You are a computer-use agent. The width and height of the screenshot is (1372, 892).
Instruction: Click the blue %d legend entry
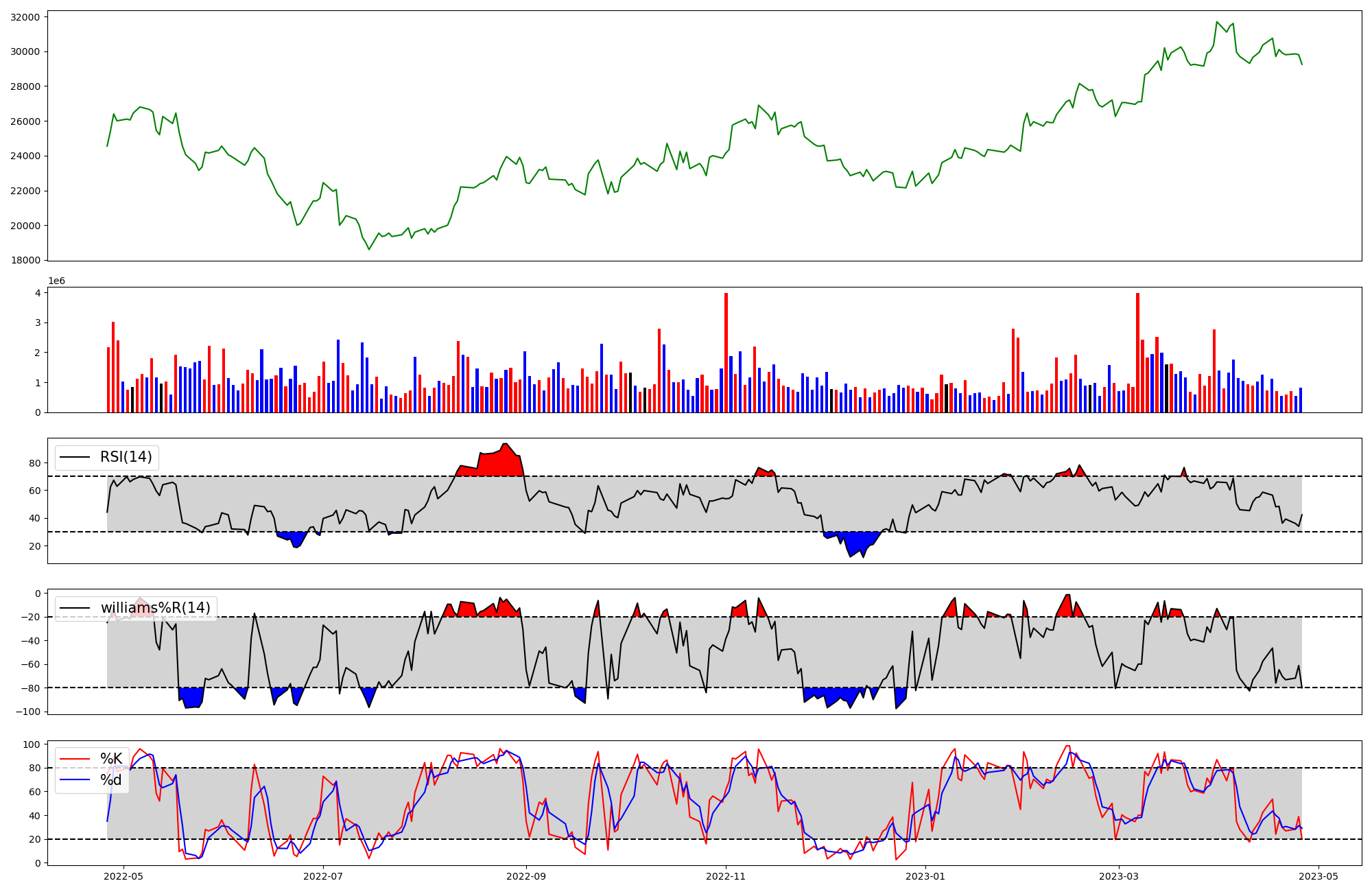click(x=110, y=780)
